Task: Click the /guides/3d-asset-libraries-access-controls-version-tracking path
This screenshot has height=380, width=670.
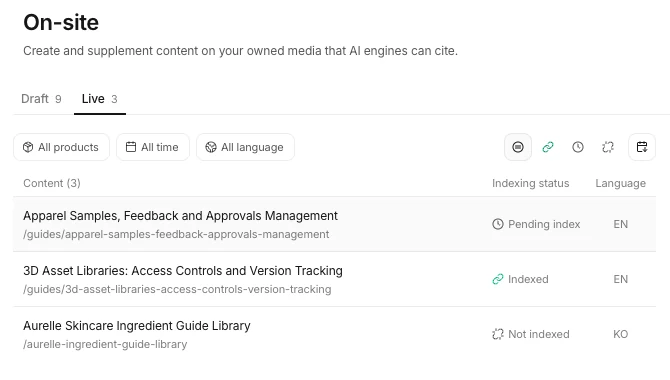Action: 177,289
